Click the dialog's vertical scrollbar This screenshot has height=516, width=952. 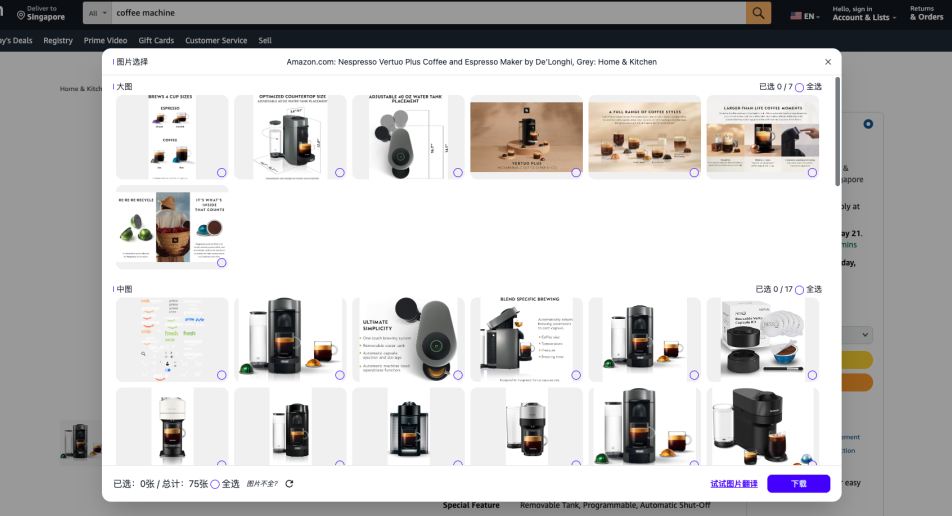click(837, 130)
